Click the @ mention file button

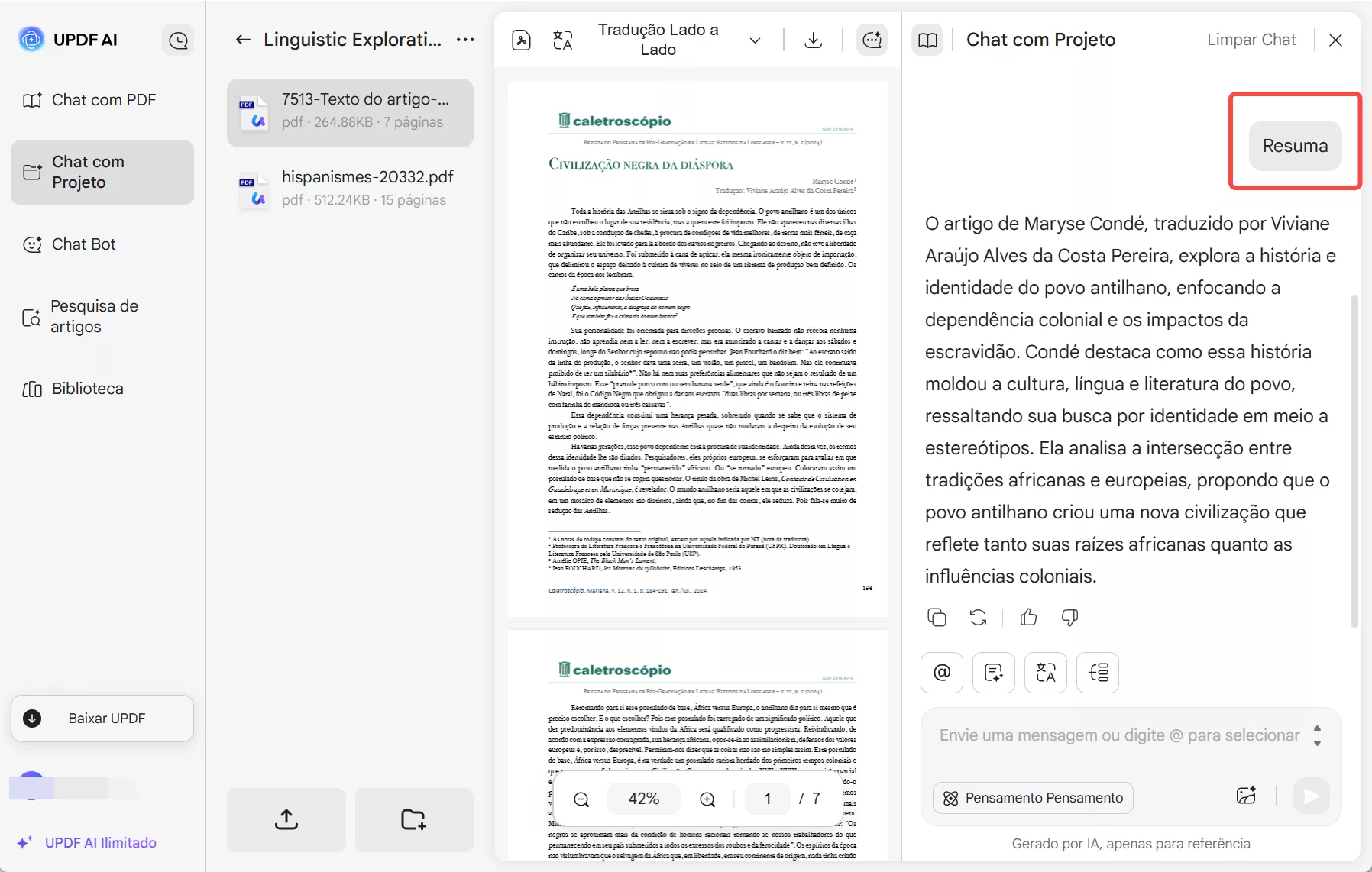click(x=942, y=673)
